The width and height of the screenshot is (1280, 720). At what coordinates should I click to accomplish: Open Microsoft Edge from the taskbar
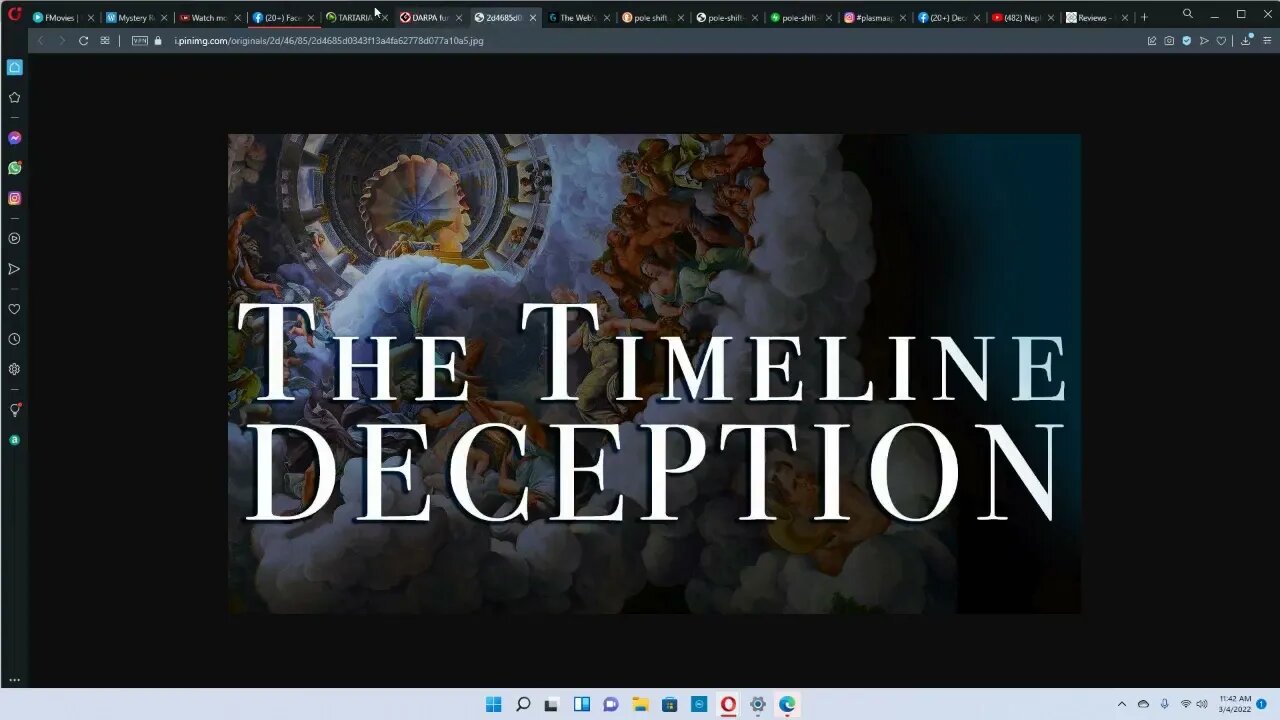[787, 704]
